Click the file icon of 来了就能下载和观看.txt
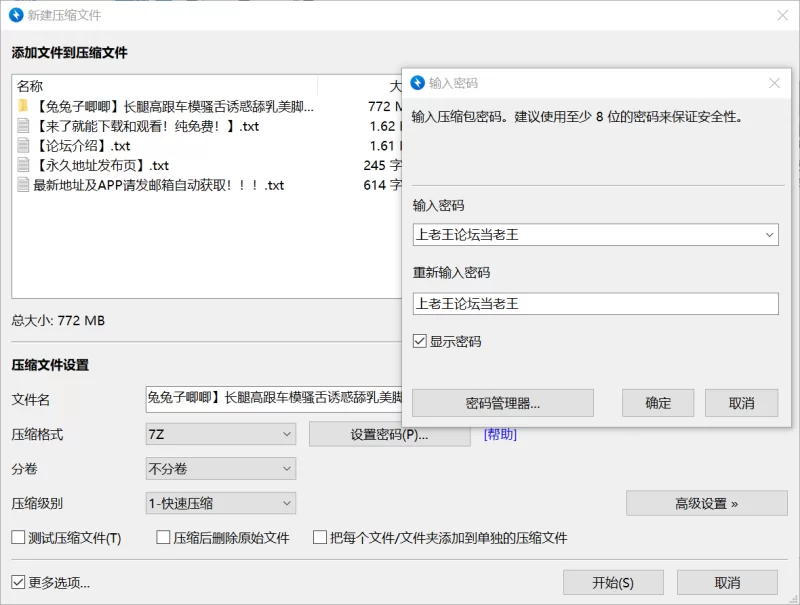Image resolution: width=800 pixels, height=605 pixels. [x=23, y=126]
